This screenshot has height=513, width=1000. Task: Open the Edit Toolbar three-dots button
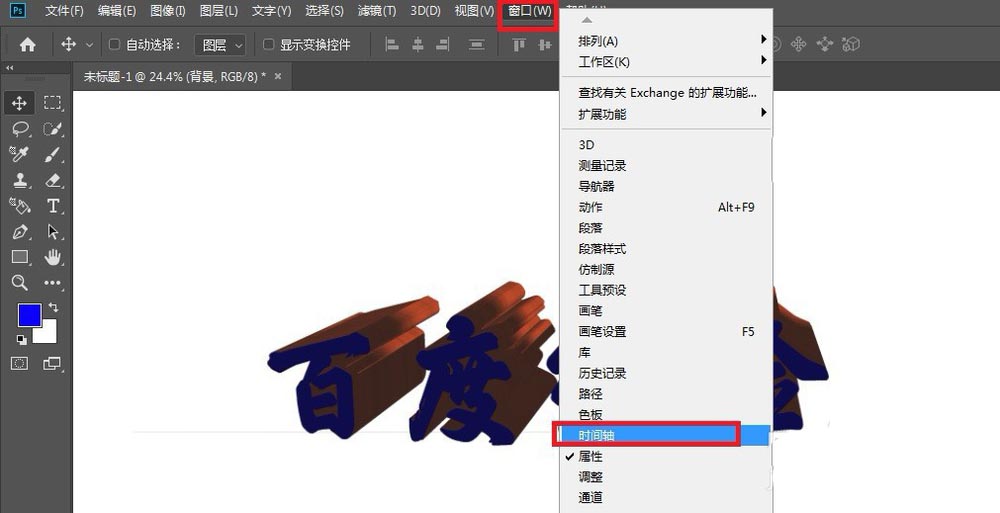52,283
